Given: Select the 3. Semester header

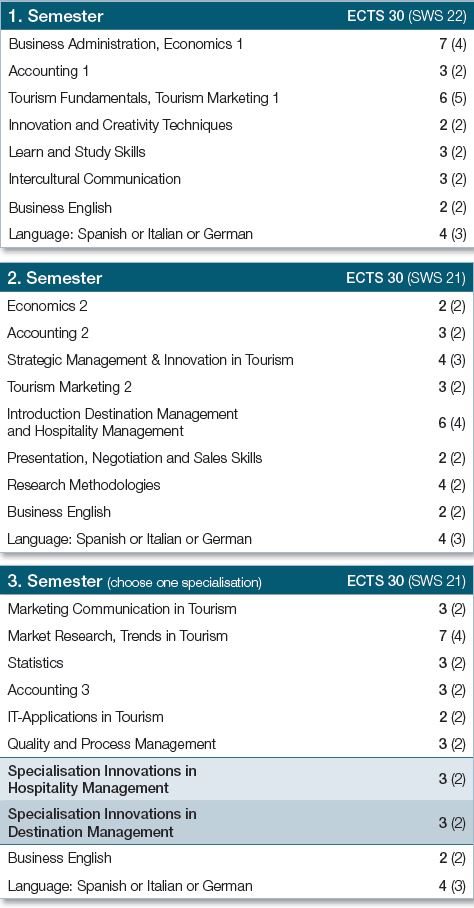Looking at the screenshot, I should pyautogui.click(x=237, y=581).
